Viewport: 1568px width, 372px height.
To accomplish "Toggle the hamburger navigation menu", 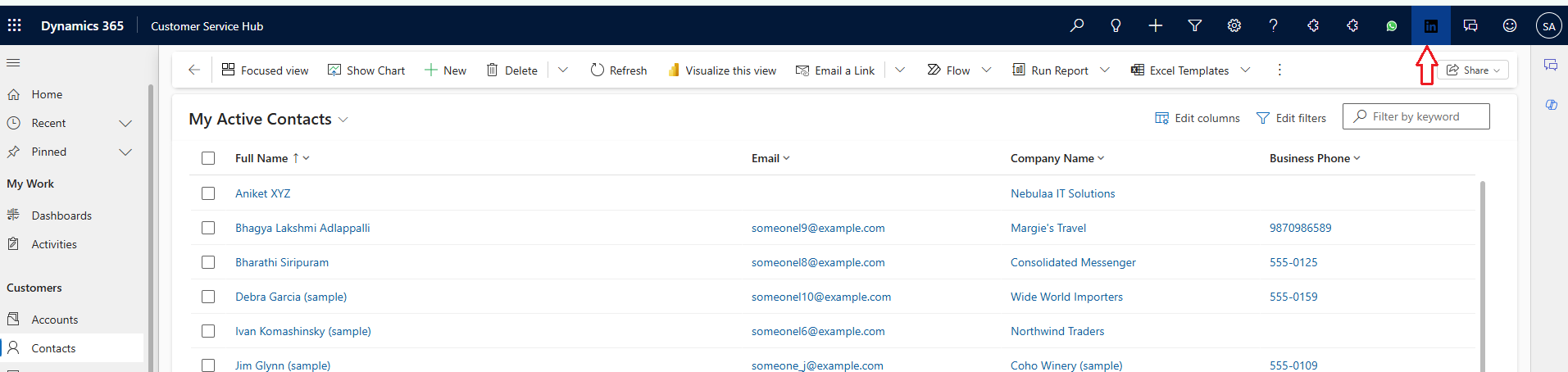I will click(x=13, y=63).
